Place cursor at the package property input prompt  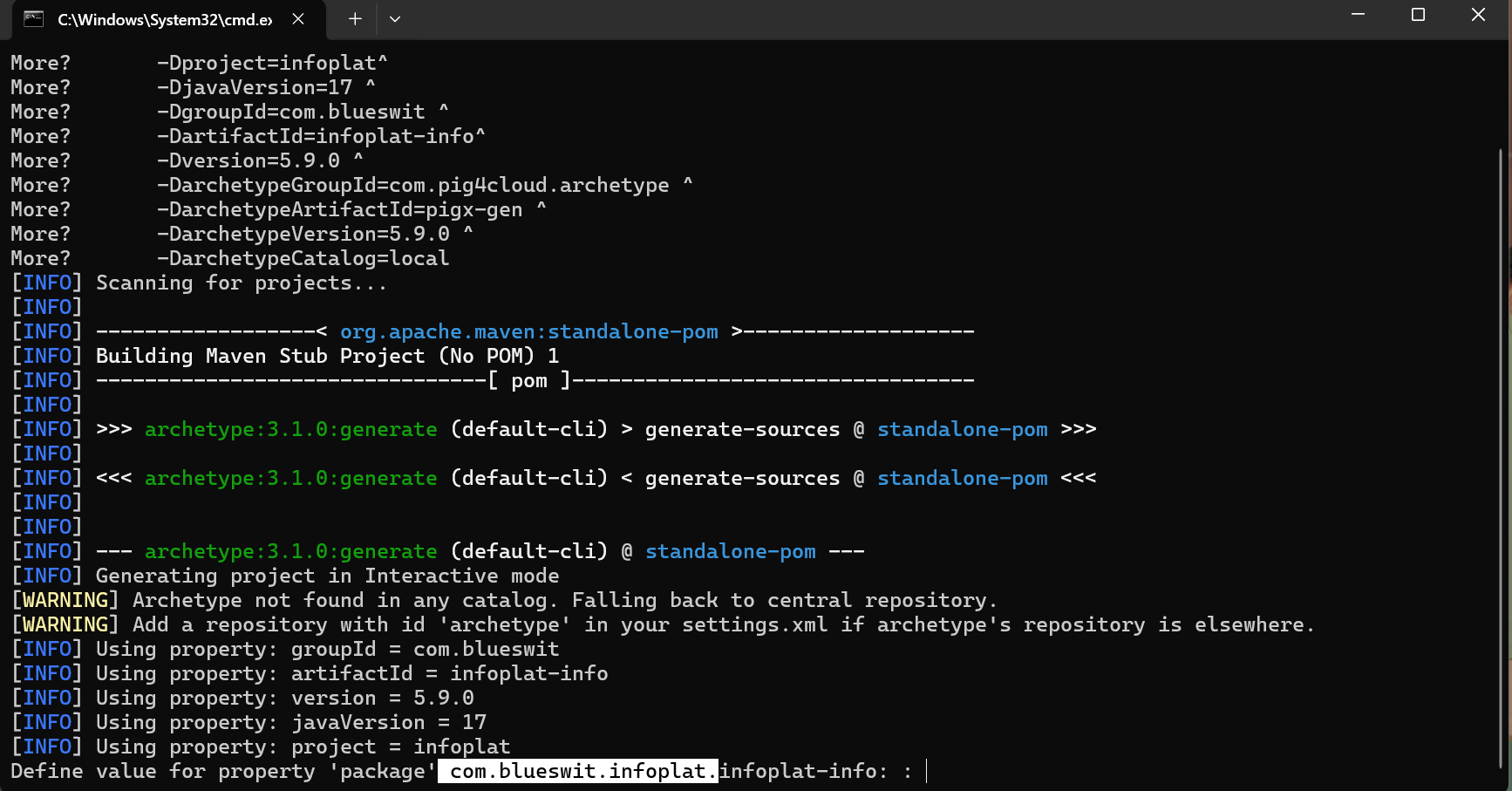click(924, 771)
